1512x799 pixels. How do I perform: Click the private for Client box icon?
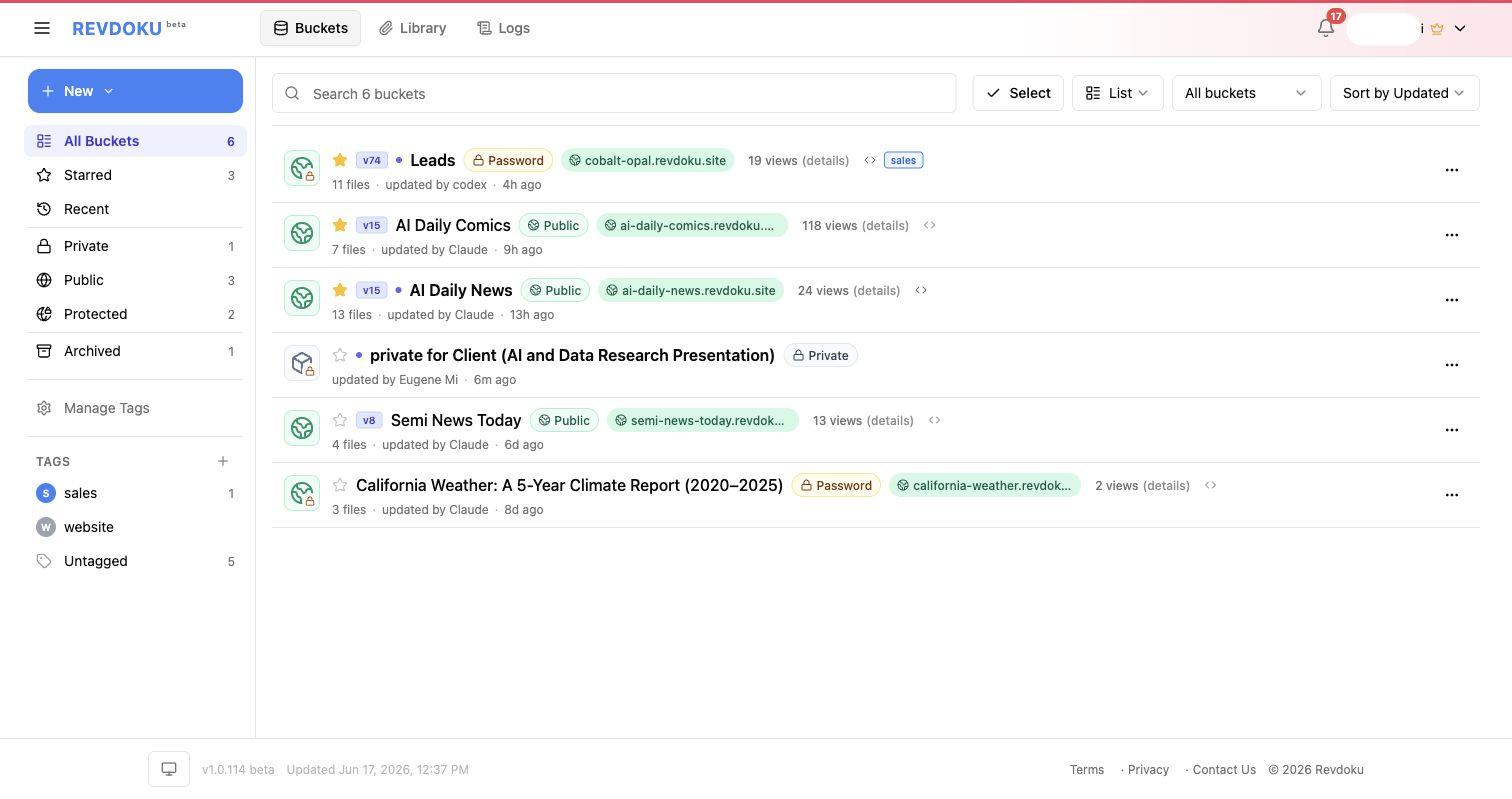click(x=302, y=363)
